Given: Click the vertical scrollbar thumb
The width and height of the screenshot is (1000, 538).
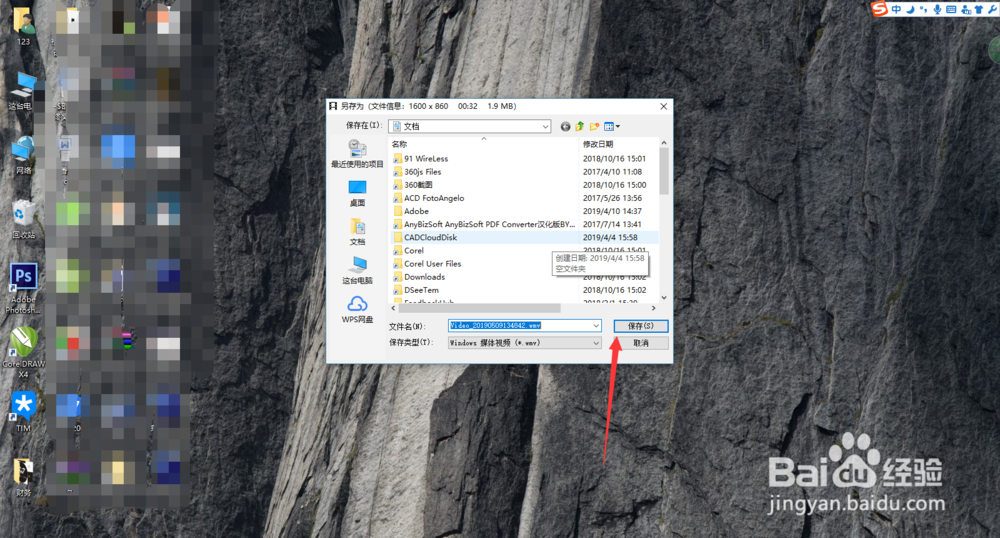Looking at the screenshot, I should (x=664, y=171).
